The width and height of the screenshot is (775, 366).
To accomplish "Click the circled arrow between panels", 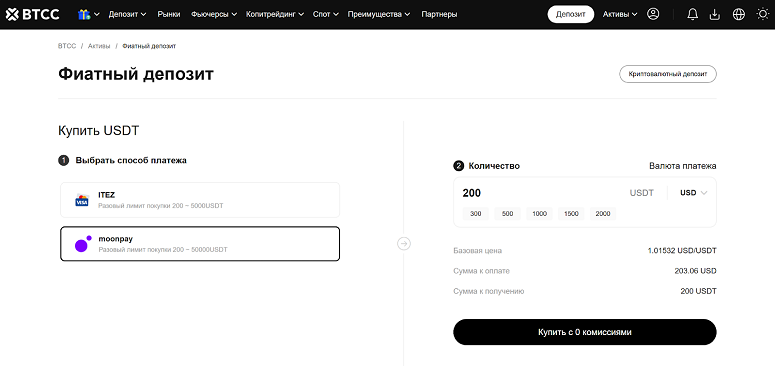I will [404, 244].
